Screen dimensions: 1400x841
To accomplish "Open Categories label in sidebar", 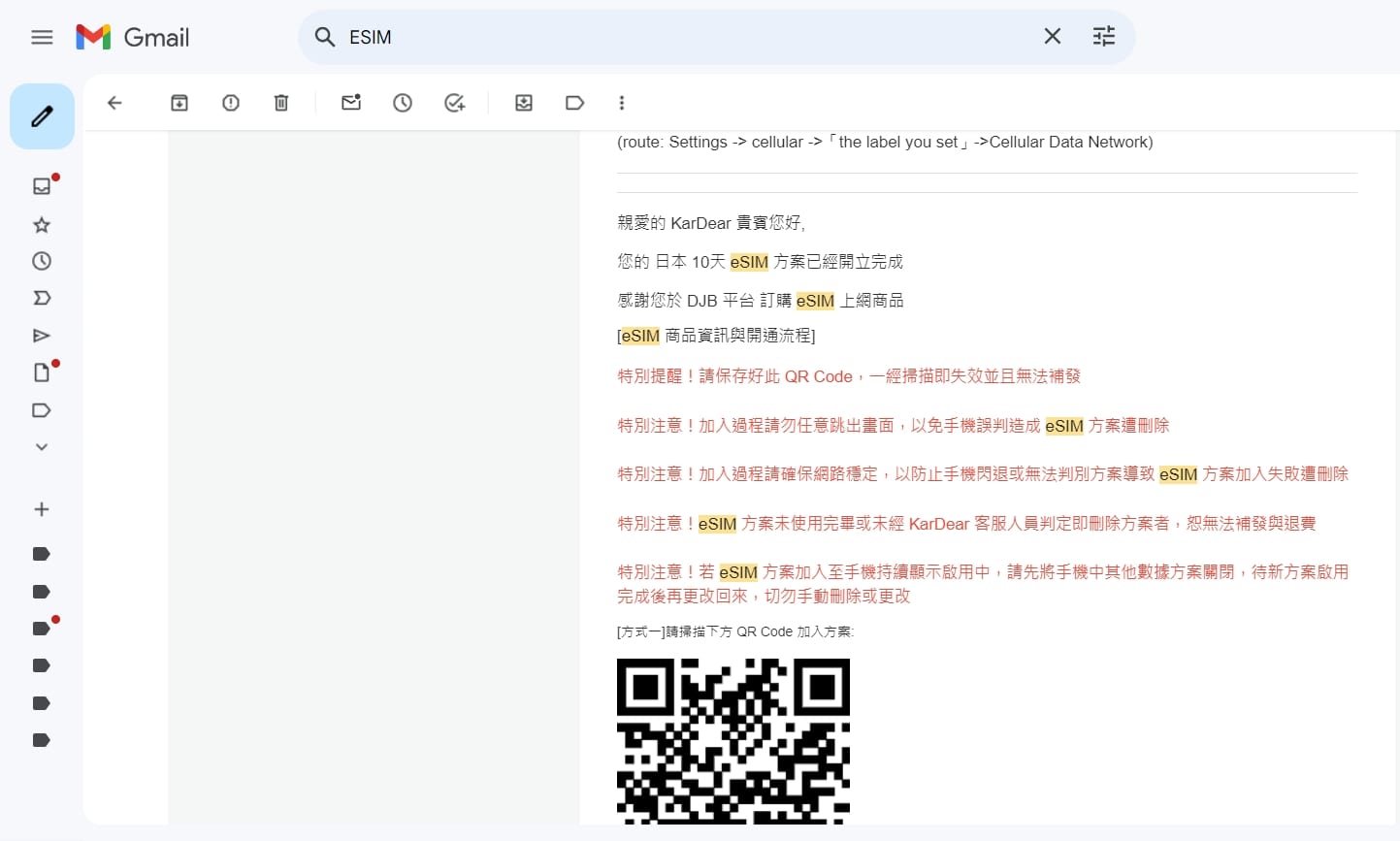I will (42, 410).
